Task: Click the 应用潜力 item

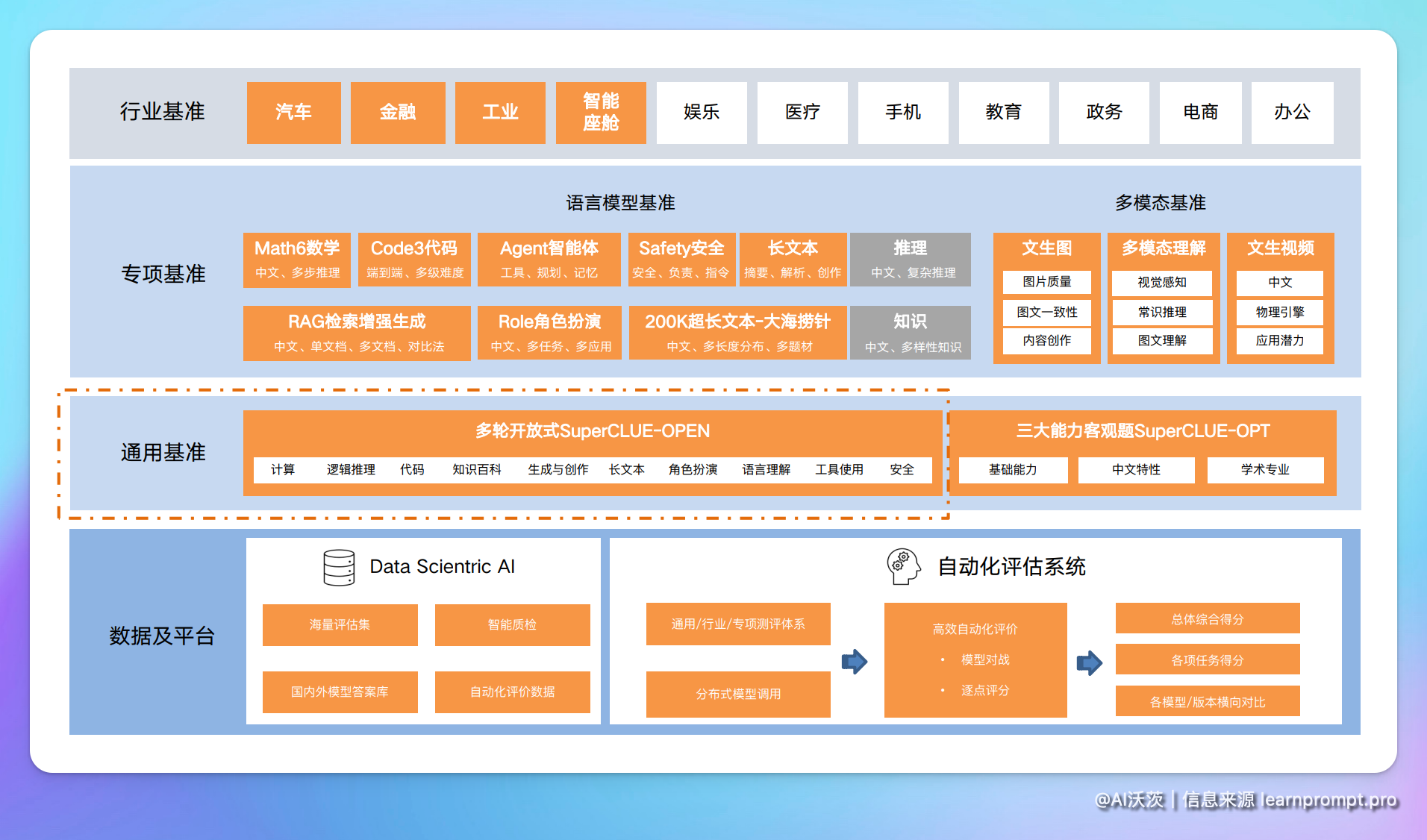Action: (x=1280, y=341)
